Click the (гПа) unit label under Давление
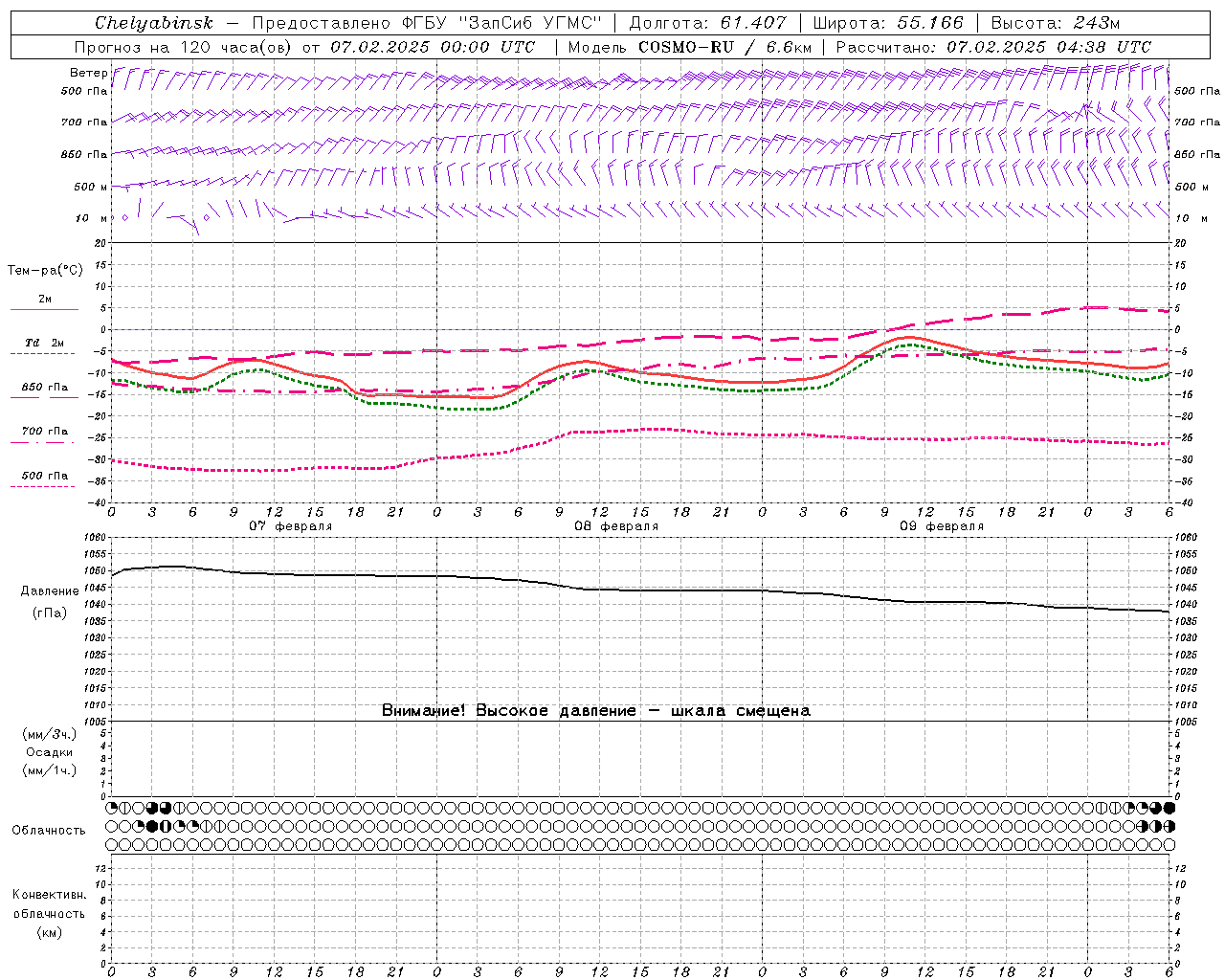The image size is (1225, 980). coord(50,612)
